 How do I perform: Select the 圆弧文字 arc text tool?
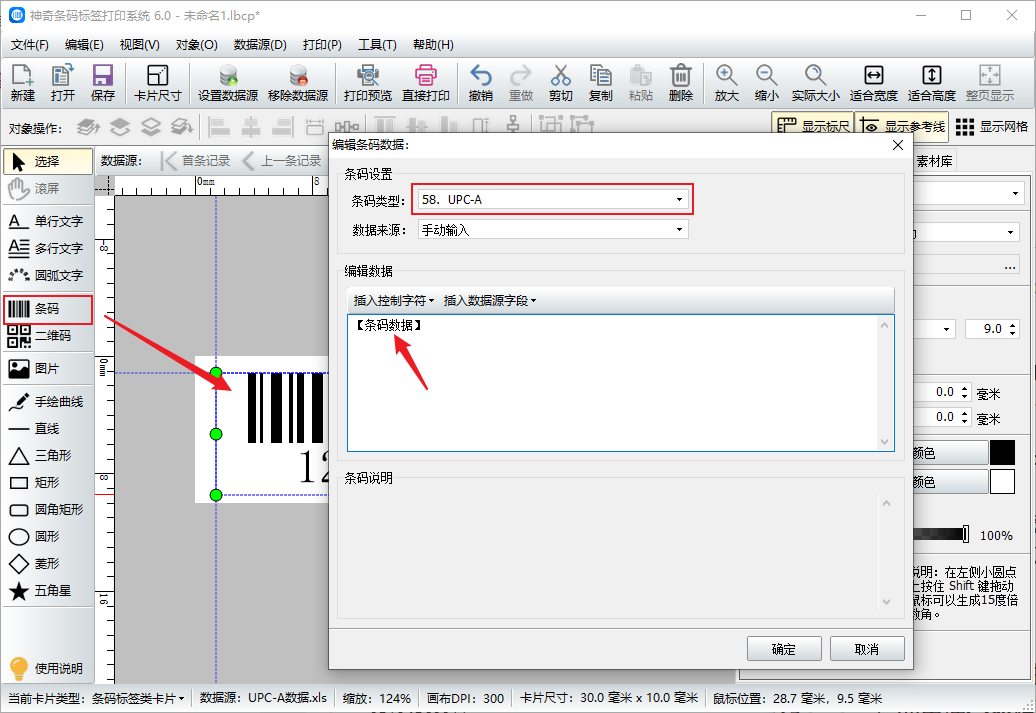[48, 276]
